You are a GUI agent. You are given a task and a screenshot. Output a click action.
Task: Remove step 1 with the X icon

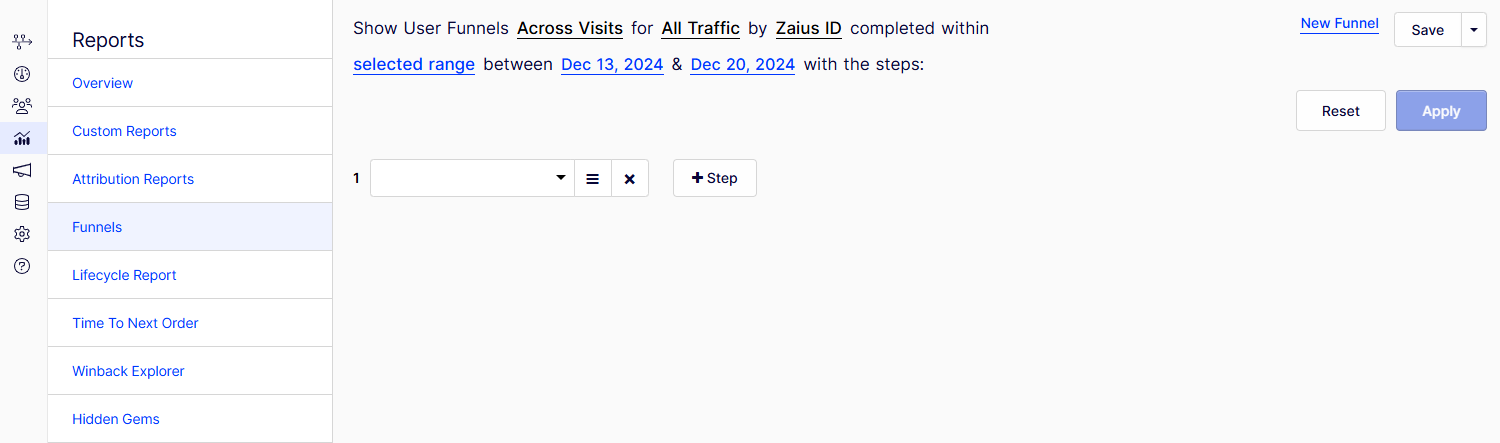pos(629,178)
